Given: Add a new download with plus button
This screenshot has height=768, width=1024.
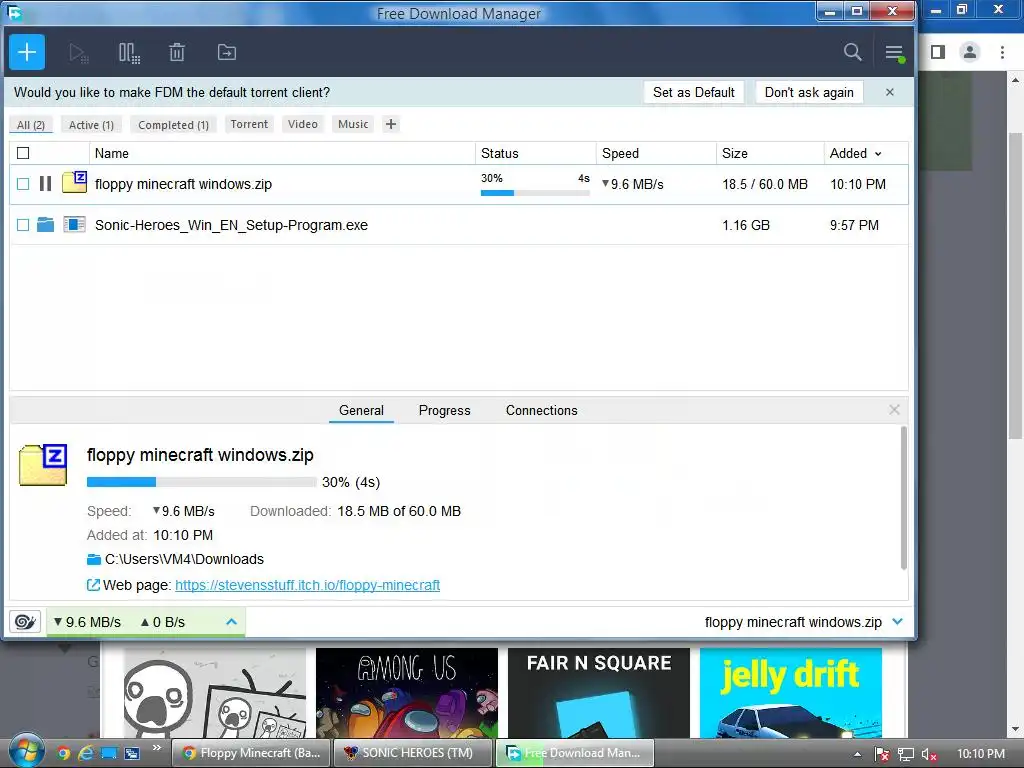Looking at the screenshot, I should [x=27, y=52].
